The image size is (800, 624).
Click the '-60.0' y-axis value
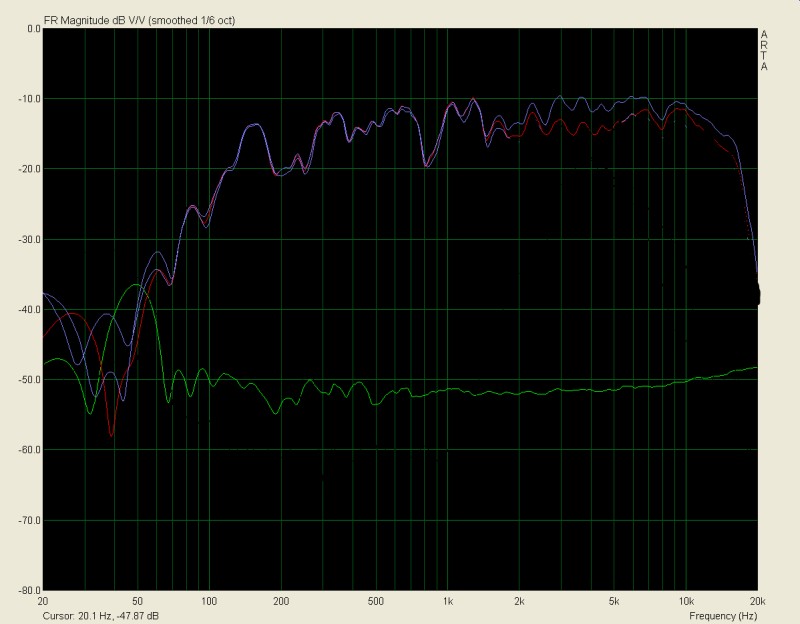(31, 450)
